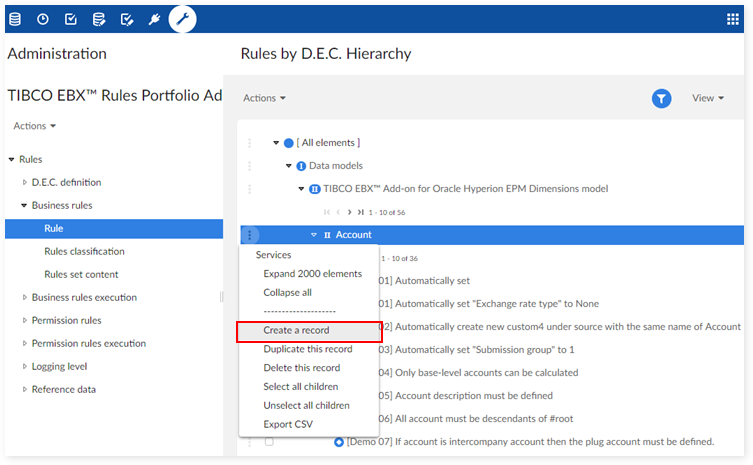Collapse the Business rules node
Image resolution: width=753 pixels, height=465 pixels.
click(24, 206)
